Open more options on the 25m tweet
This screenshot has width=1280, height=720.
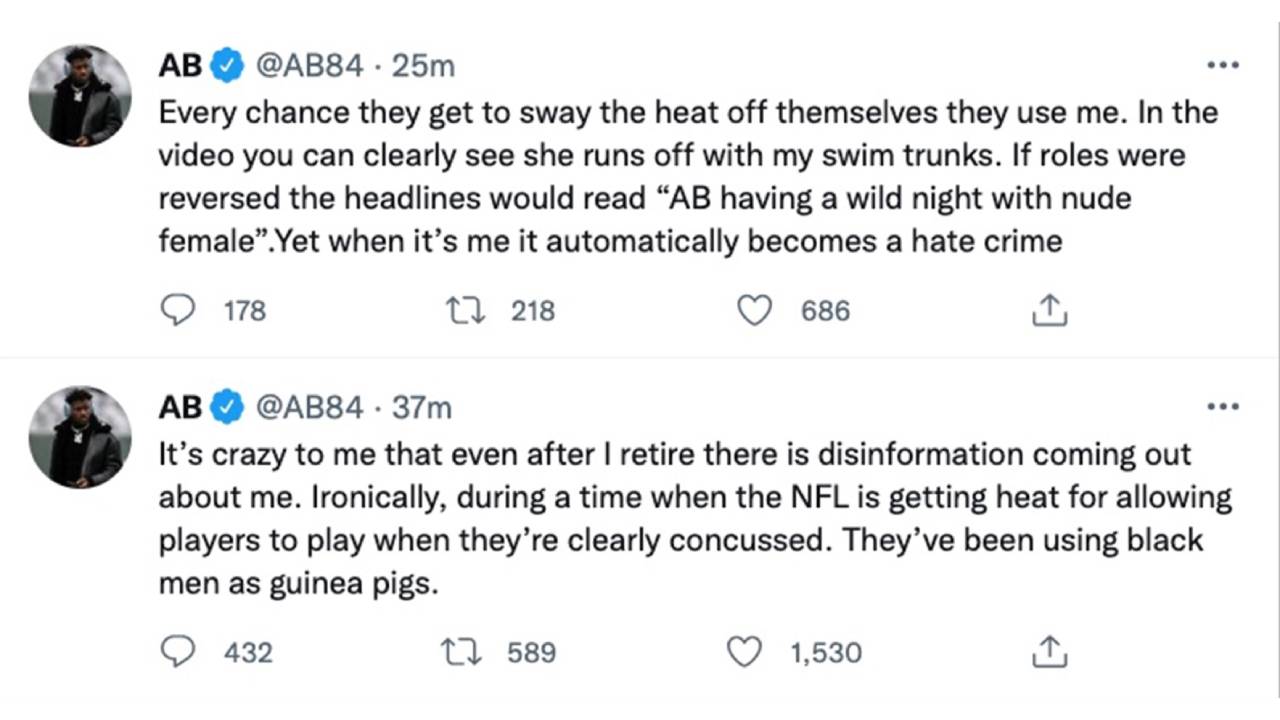[1222, 65]
